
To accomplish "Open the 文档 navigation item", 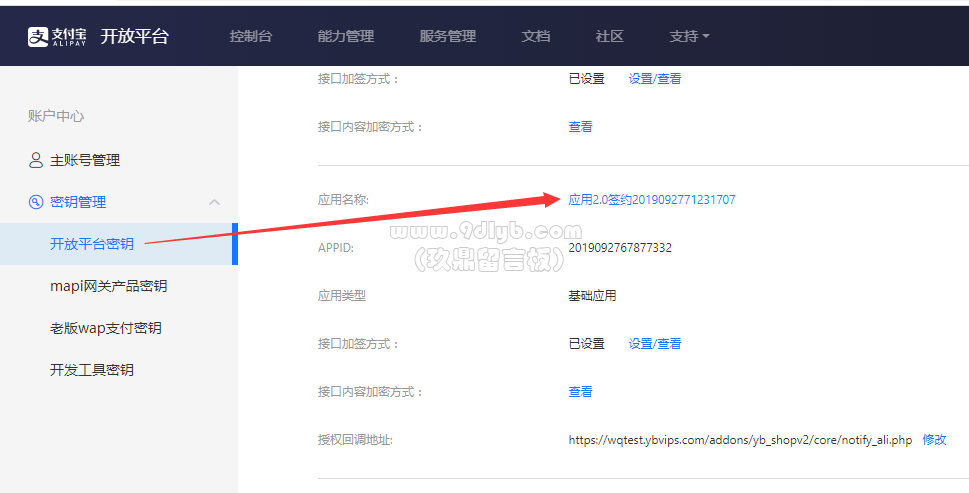I will click(536, 36).
